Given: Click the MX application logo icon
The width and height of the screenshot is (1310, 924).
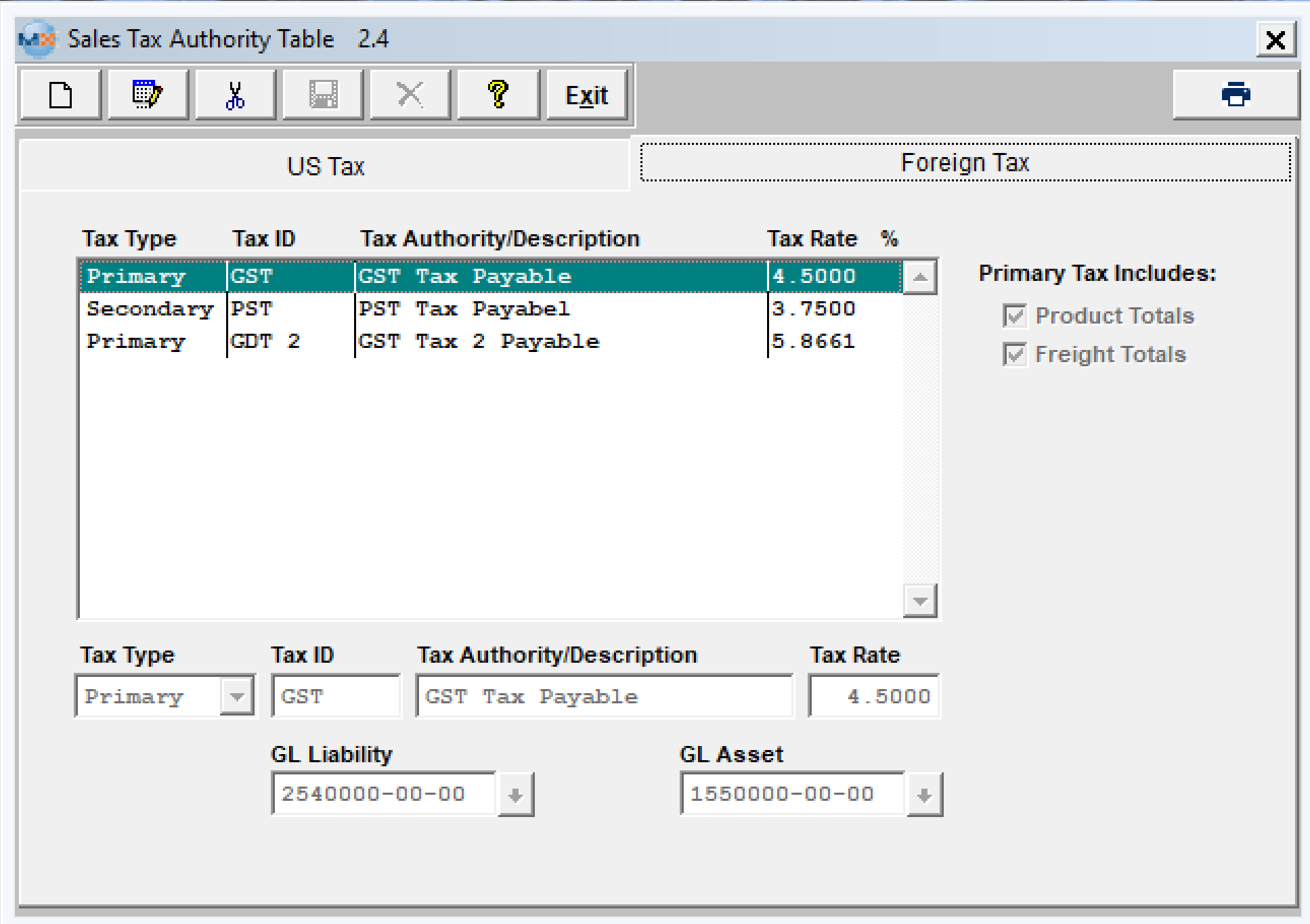Looking at the screenshot, I should [37, 39].
